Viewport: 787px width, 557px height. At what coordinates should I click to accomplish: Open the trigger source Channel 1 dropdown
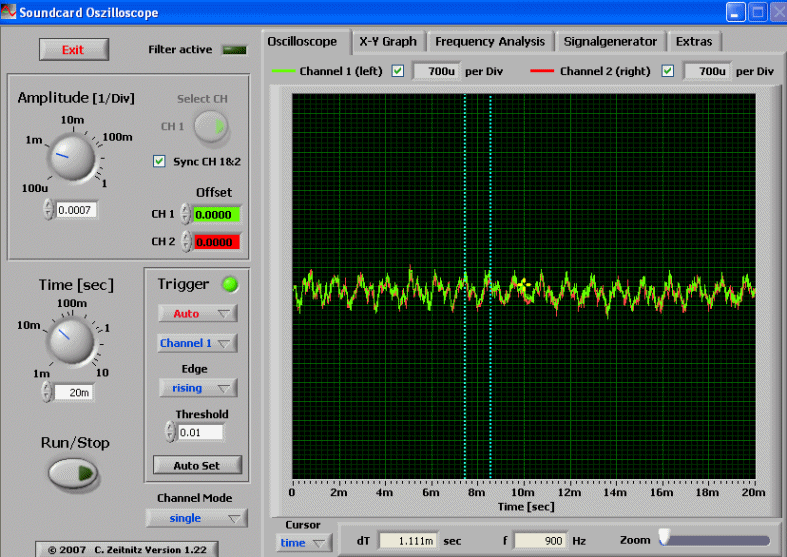click(x=197, y=343)
